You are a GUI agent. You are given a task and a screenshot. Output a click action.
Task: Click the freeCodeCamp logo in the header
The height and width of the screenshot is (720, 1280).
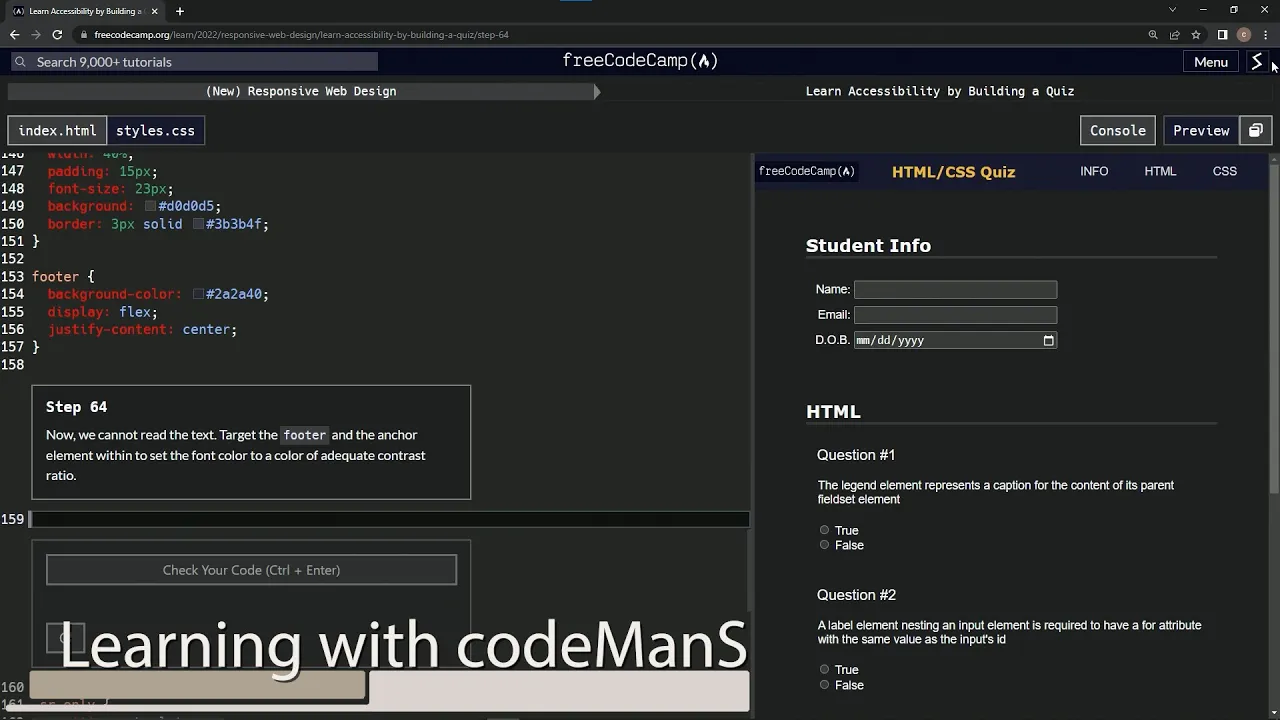pos(640,61)
